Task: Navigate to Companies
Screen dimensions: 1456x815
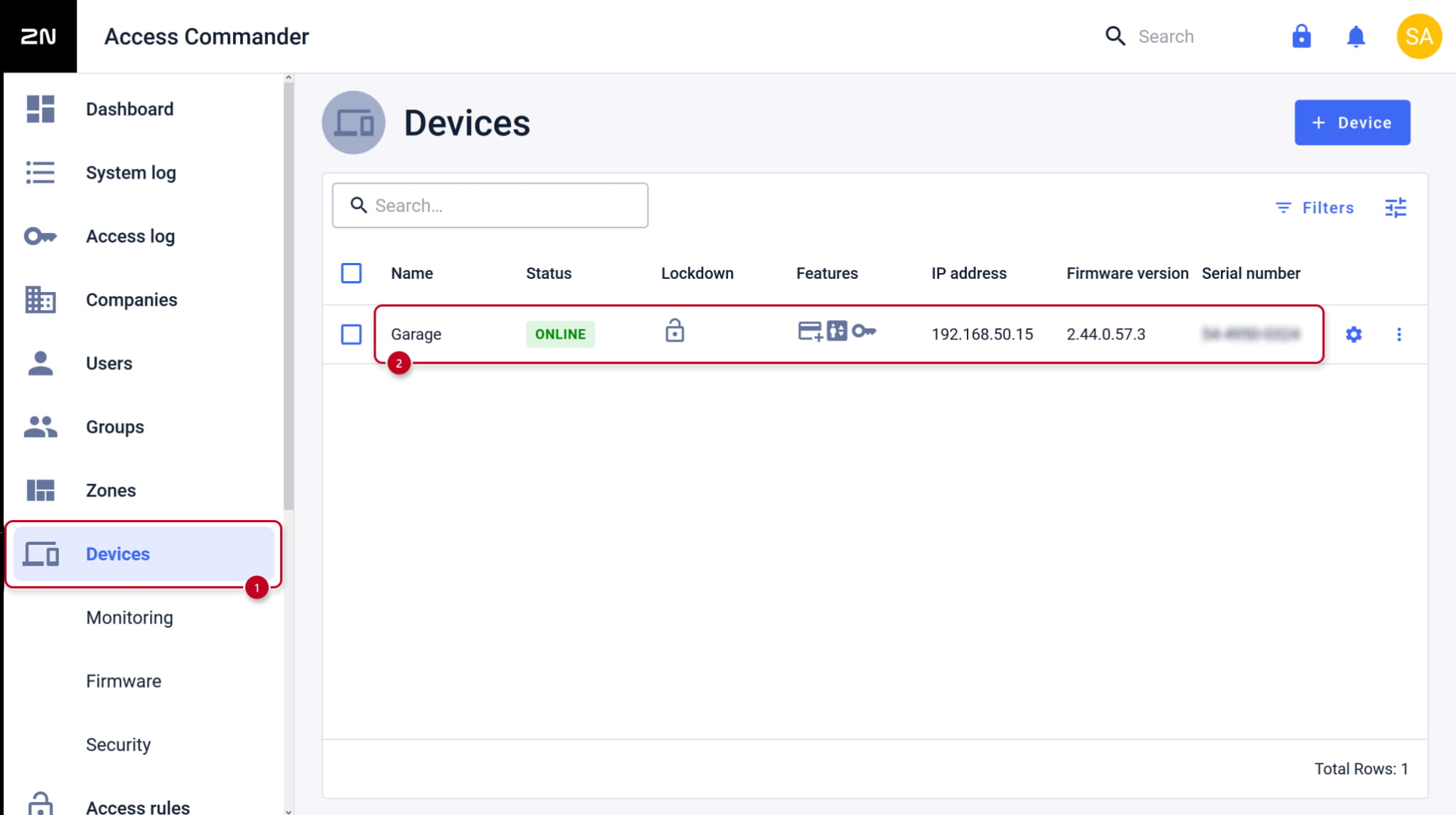Action: (x=132, y=299)
